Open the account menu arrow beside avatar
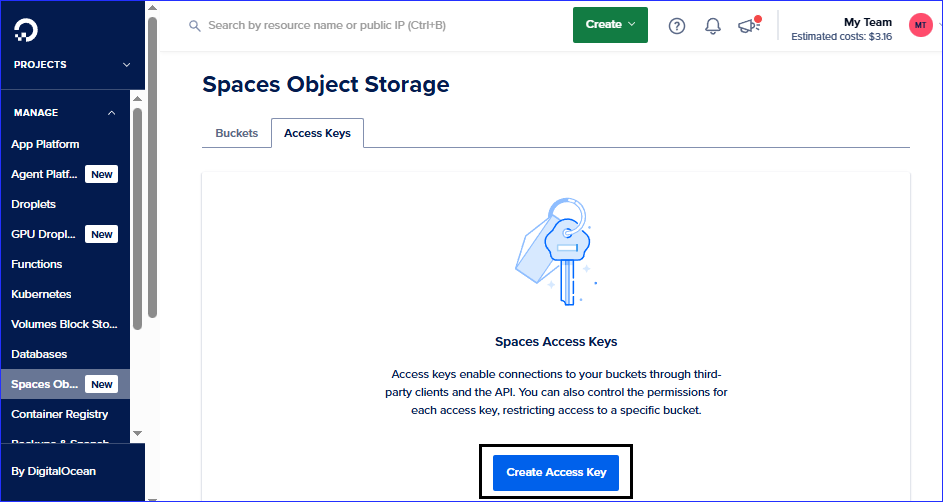Image resolution: width=943 pixels, height=502 pixels. click(x=939, y=25)
